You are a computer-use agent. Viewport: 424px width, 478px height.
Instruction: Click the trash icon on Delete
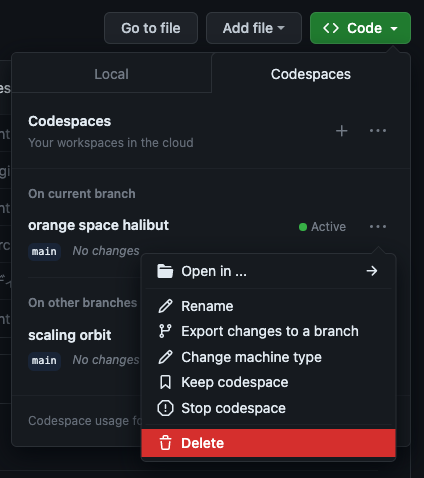[x=165, y=443]
